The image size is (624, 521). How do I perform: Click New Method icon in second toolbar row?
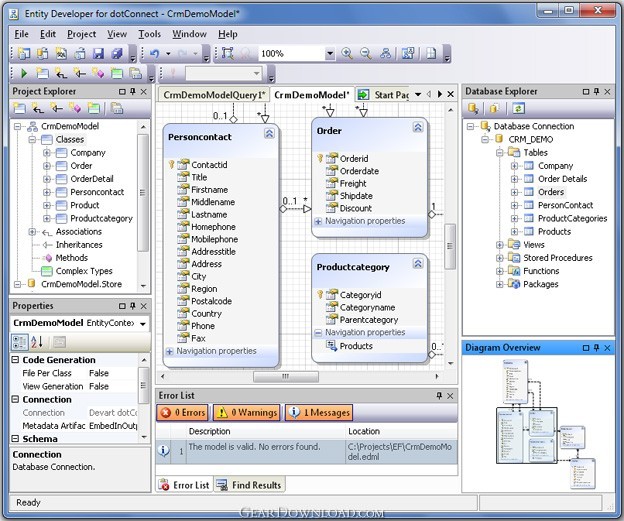98,74
